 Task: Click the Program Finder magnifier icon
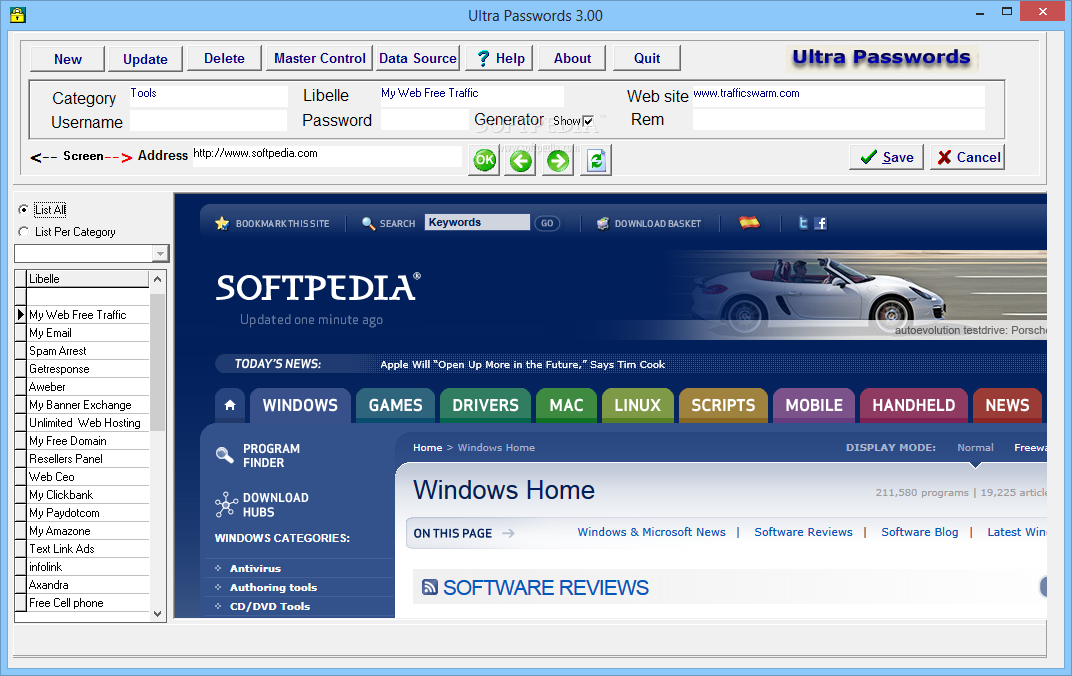tap(224, 455)
